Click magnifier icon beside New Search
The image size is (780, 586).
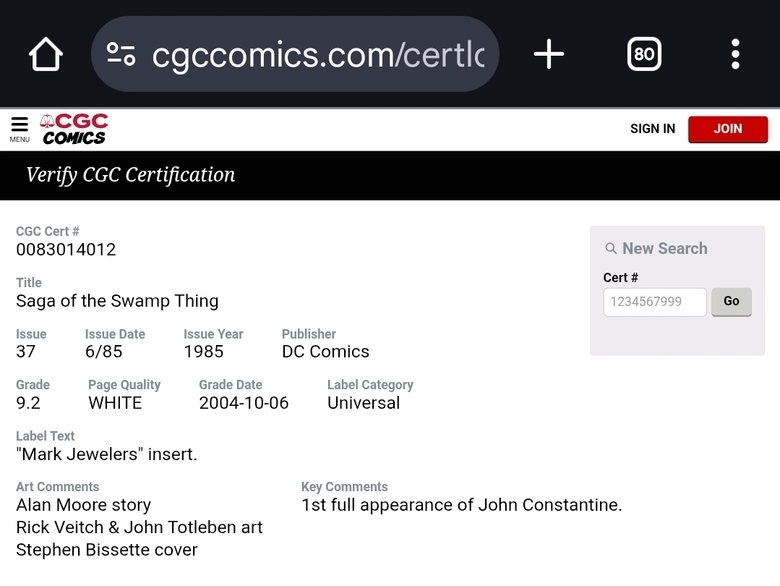point(610,249)
